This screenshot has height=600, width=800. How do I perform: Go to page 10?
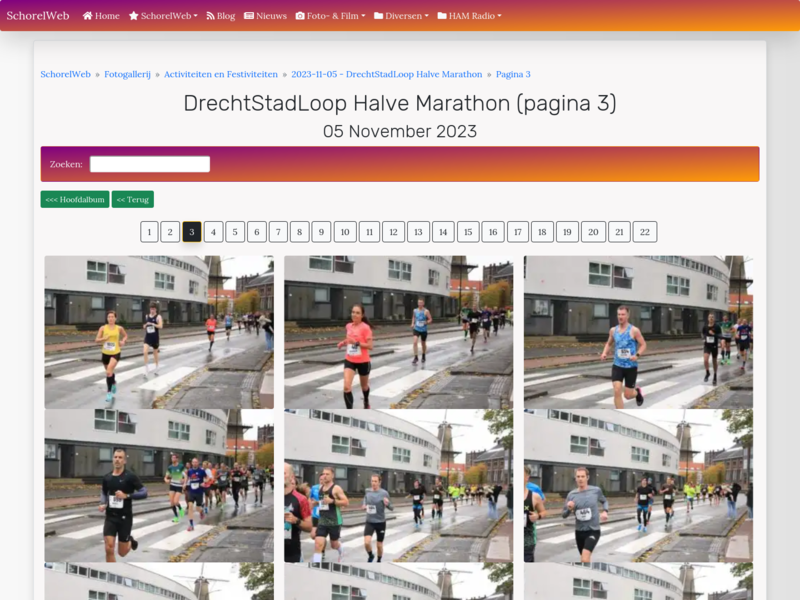click(x=345, y=232)
